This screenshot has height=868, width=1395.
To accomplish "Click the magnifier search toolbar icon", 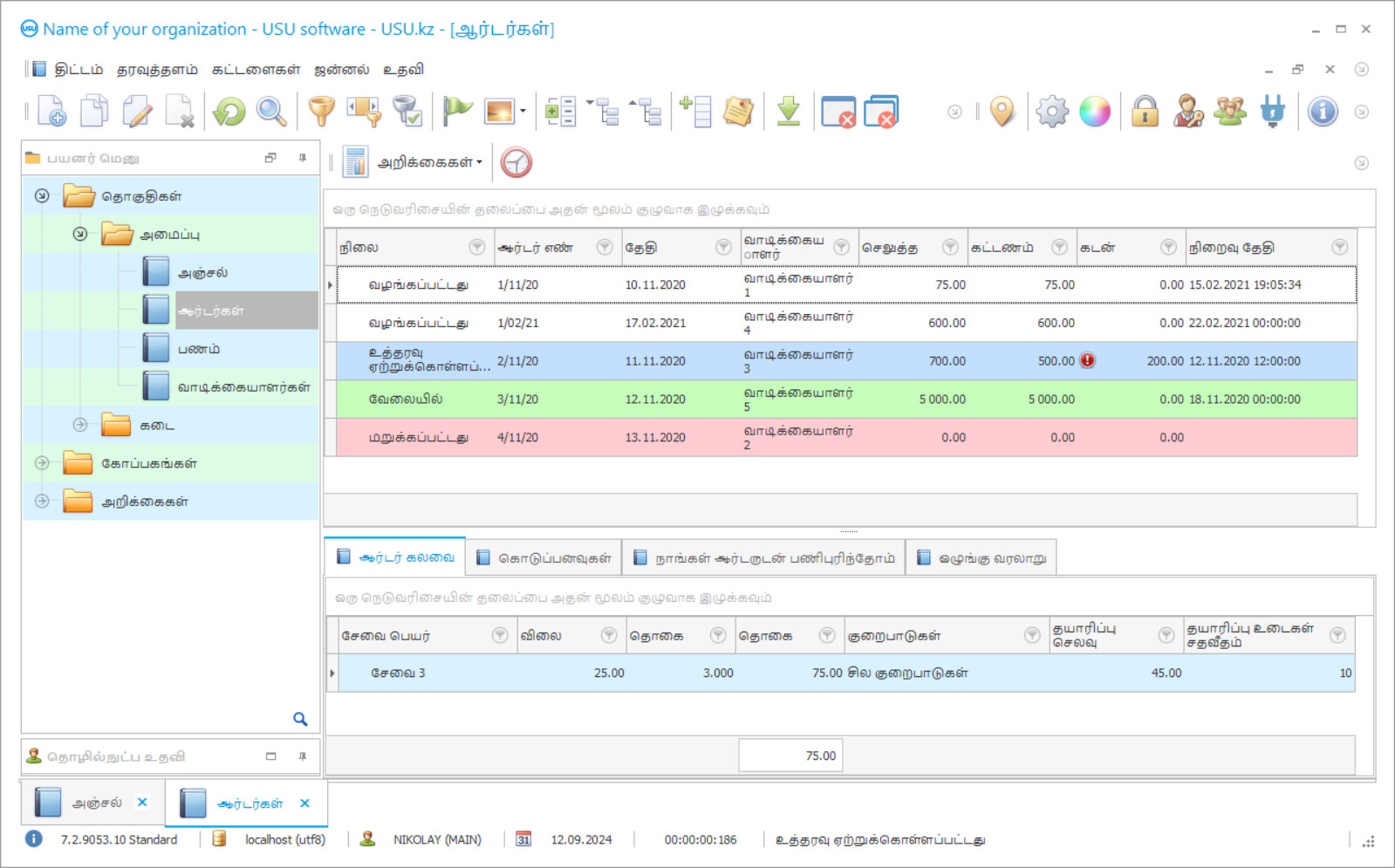I will [271, 112].
